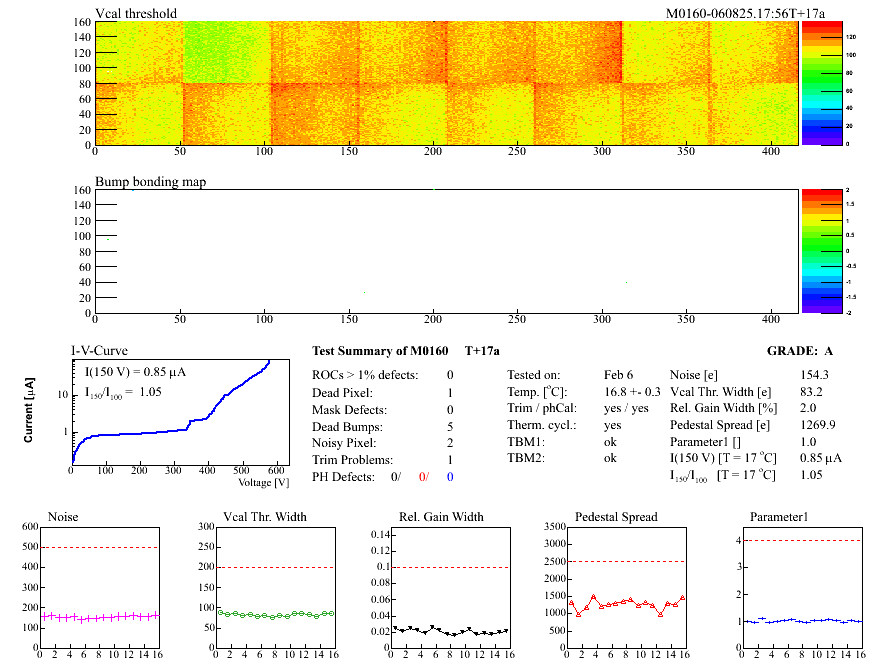Viewport: 896px width, 672px height.
Task: Click the "Trim Problems:" summary label
Action: tap(350, 460)
